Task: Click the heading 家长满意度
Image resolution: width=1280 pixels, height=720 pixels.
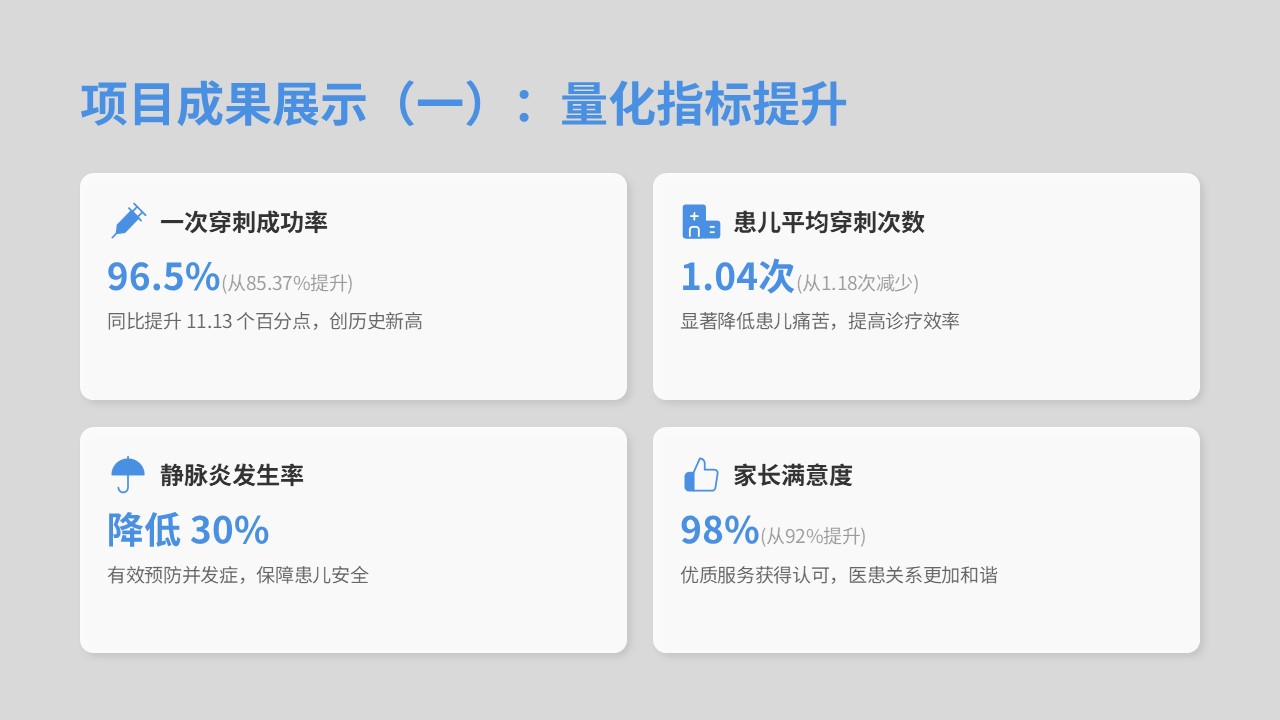Action: (x=793, y=475)
